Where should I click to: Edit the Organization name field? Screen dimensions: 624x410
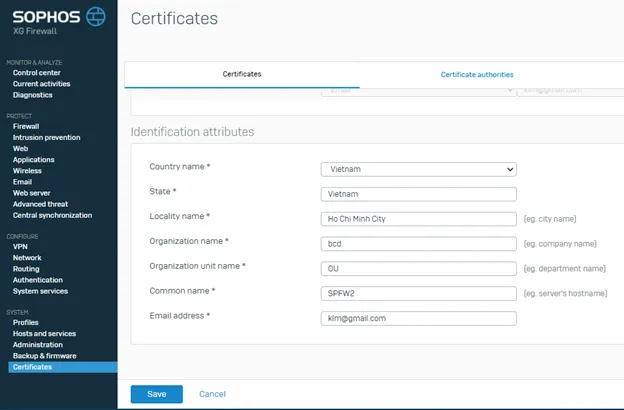[418, 244]
